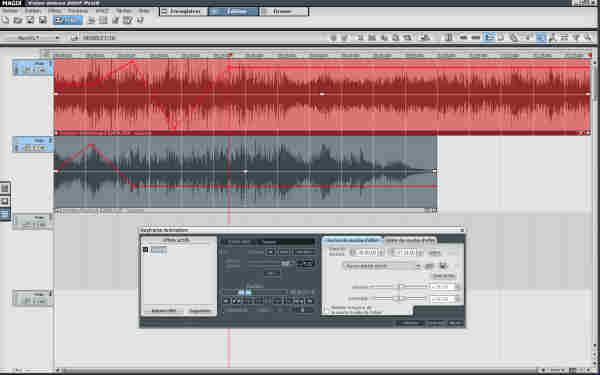Move the upper slider in the dialog's right panel

tap(400, 287)
